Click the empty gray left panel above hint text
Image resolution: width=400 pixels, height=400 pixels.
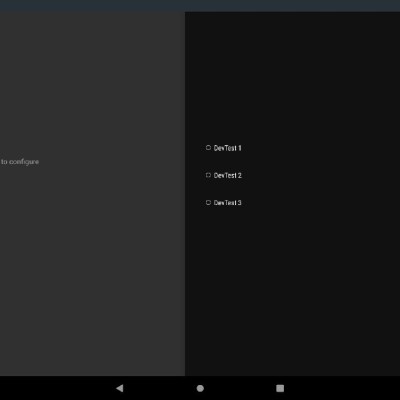92,83
